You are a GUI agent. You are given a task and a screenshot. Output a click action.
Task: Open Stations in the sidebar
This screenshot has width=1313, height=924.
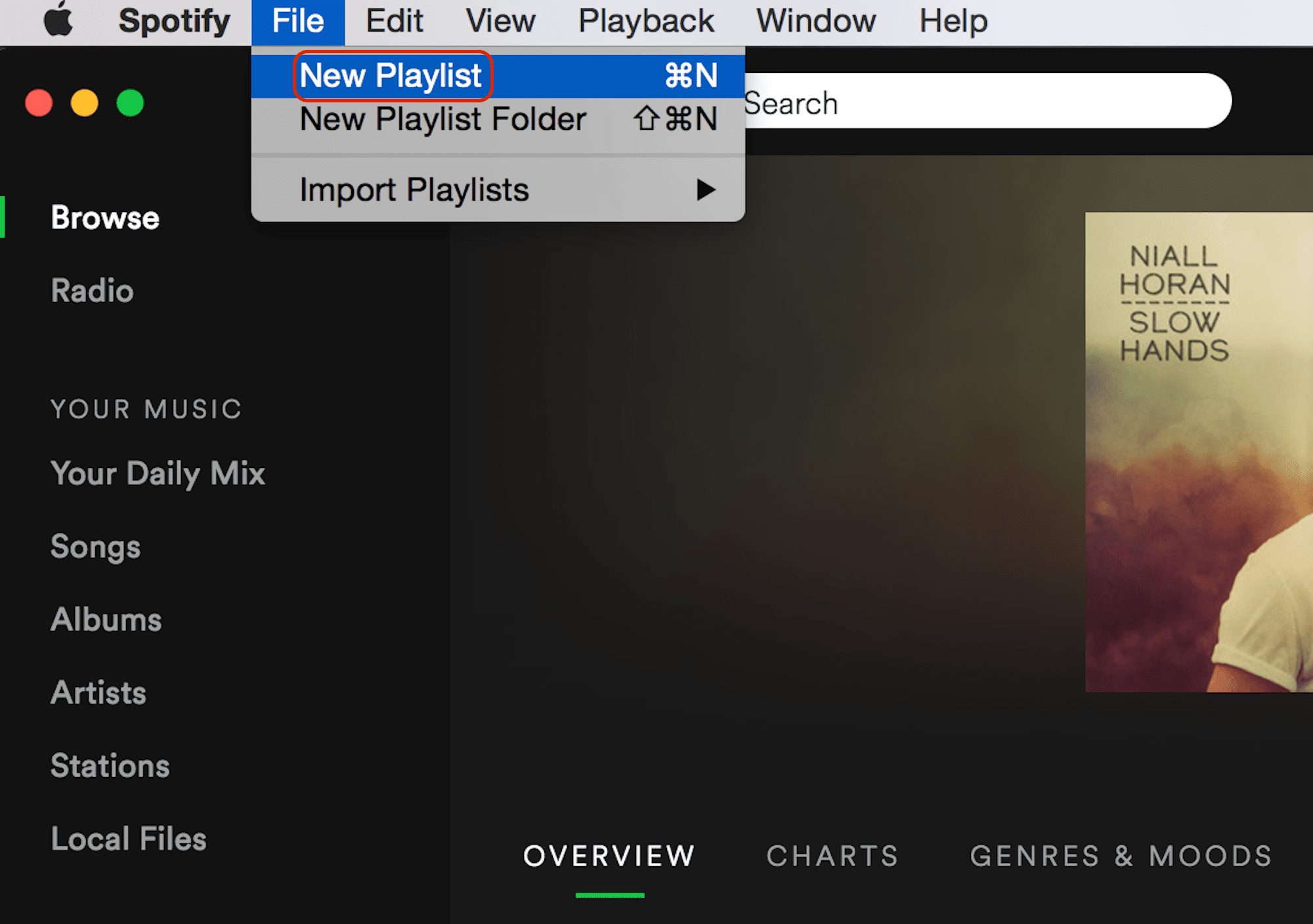point(110,766)
